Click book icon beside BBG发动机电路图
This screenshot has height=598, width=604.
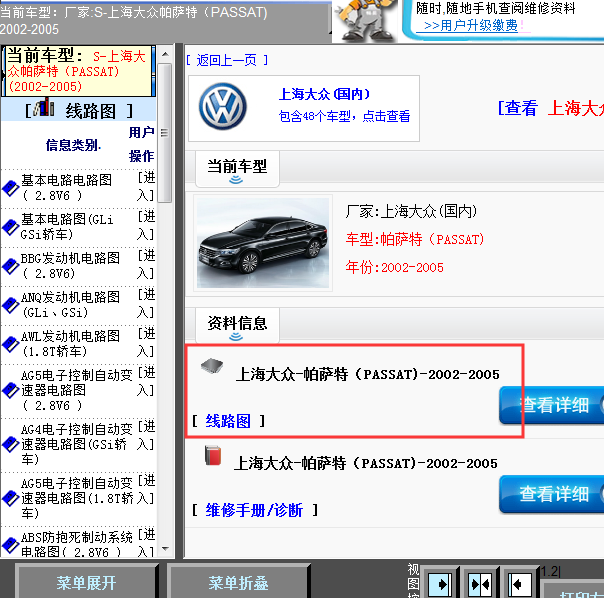[11, 266]
